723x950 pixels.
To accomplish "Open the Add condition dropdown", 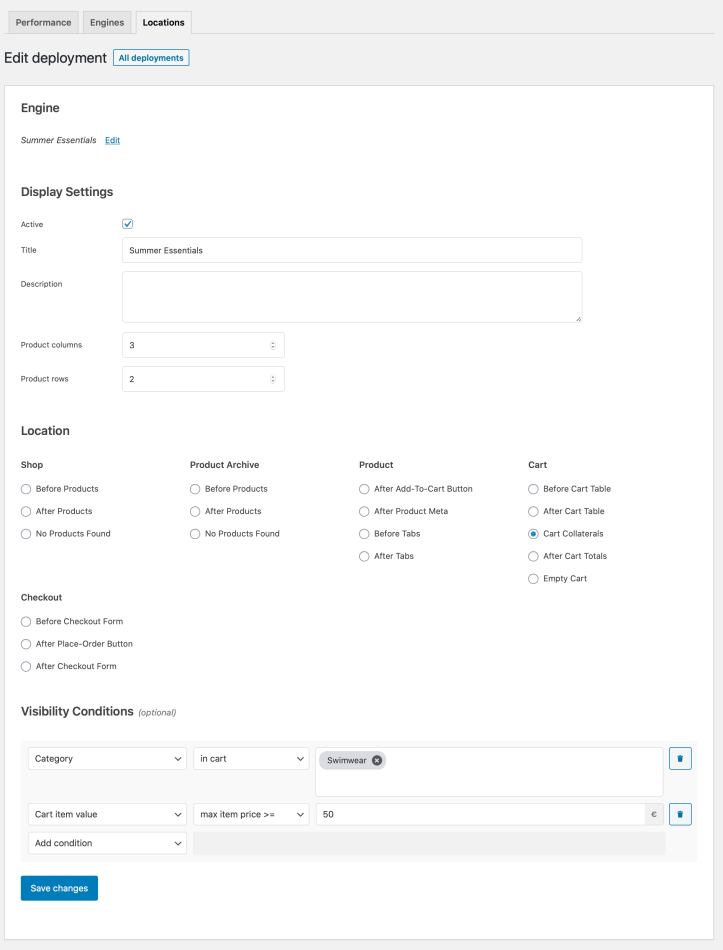I will coord(107,843).
